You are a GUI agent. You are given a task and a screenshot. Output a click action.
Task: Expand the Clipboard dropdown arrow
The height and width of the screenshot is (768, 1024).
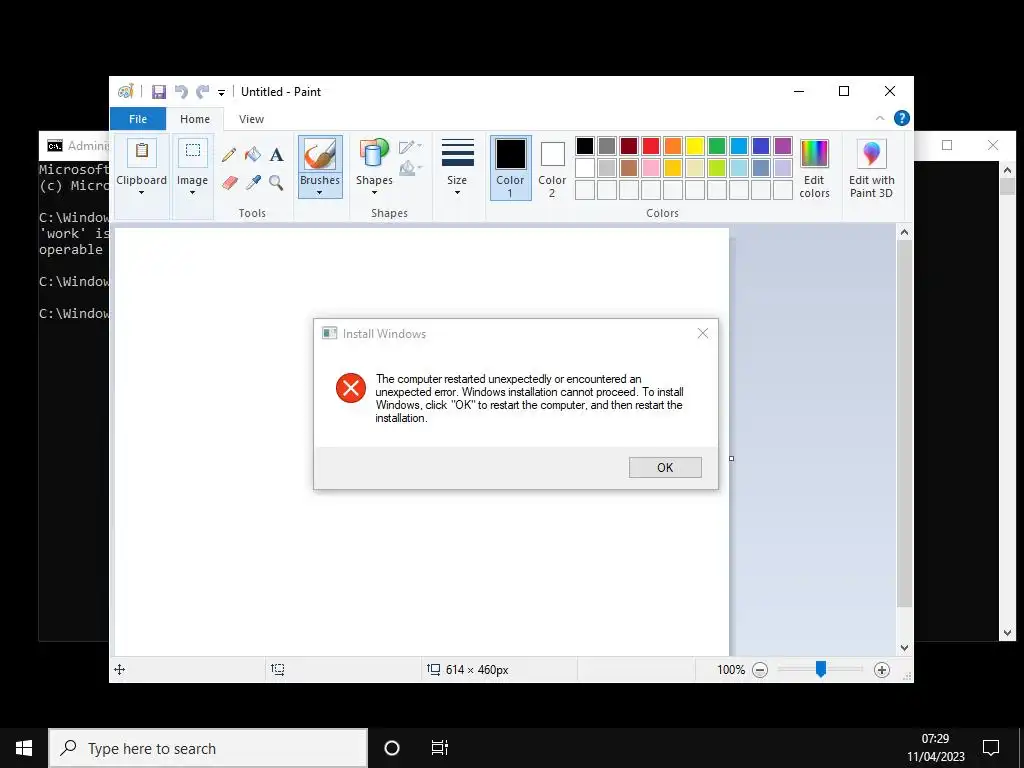click(x=141, y=193)
